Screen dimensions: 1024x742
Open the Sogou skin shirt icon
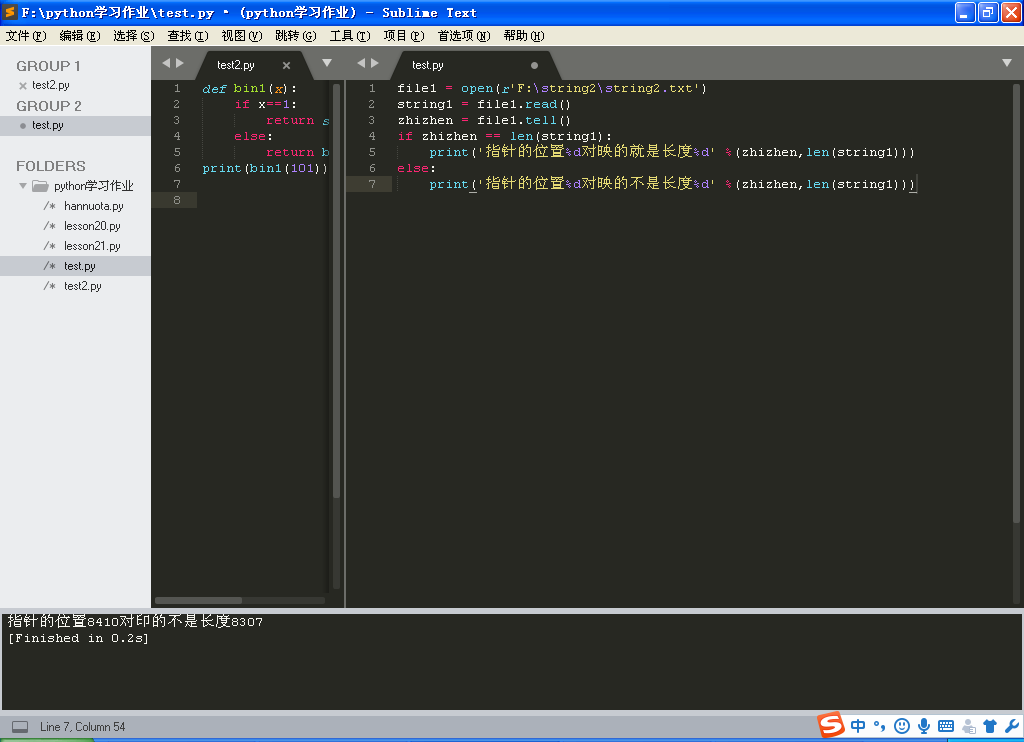(x=990, y=726)
